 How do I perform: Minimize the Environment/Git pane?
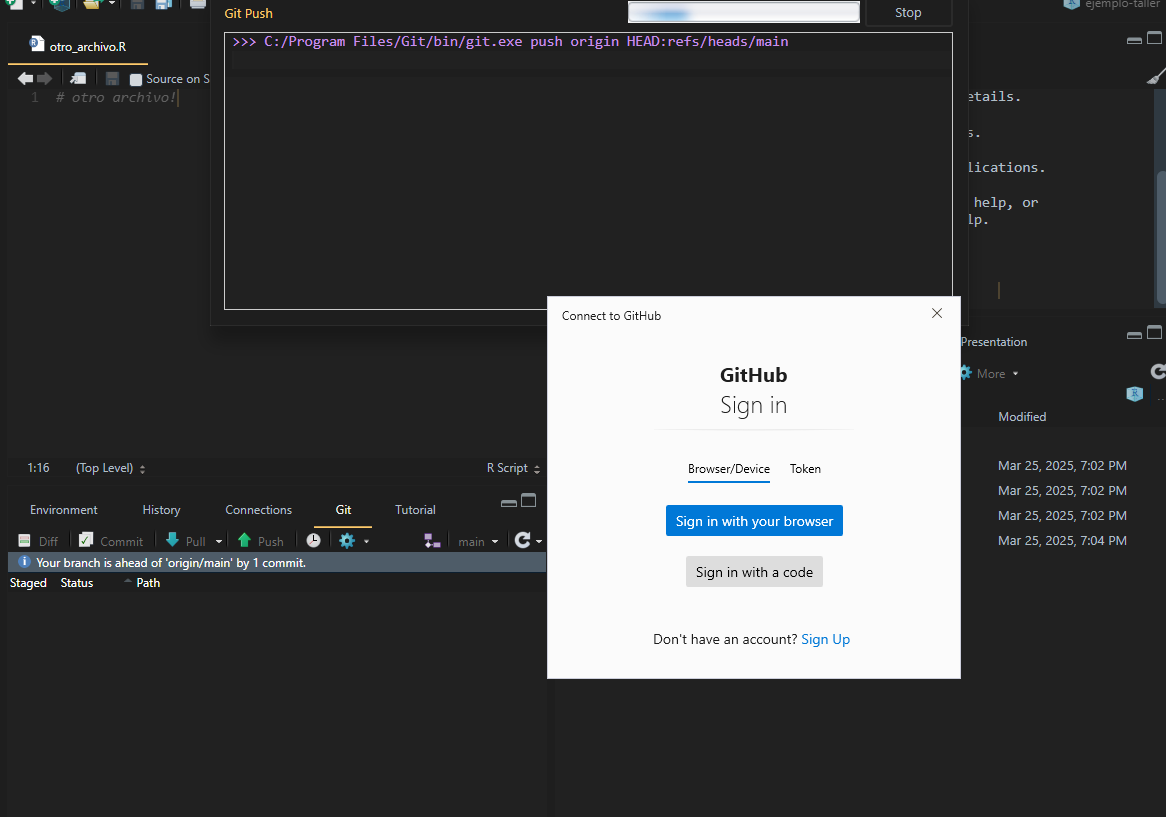point(509,503)
